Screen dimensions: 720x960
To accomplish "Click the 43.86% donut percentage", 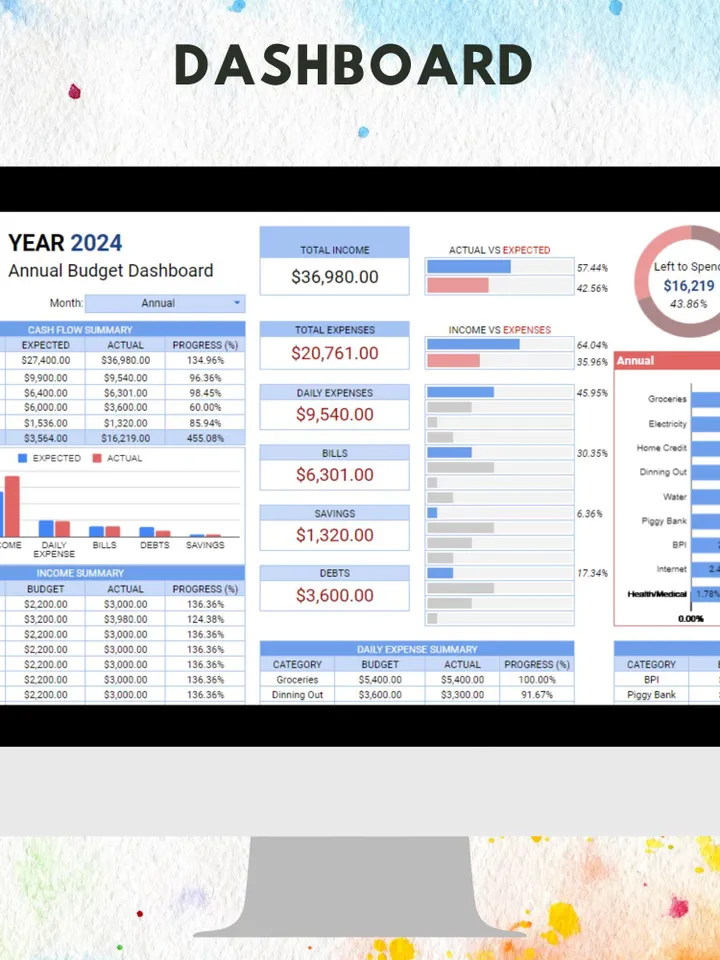I will [688, 304].
